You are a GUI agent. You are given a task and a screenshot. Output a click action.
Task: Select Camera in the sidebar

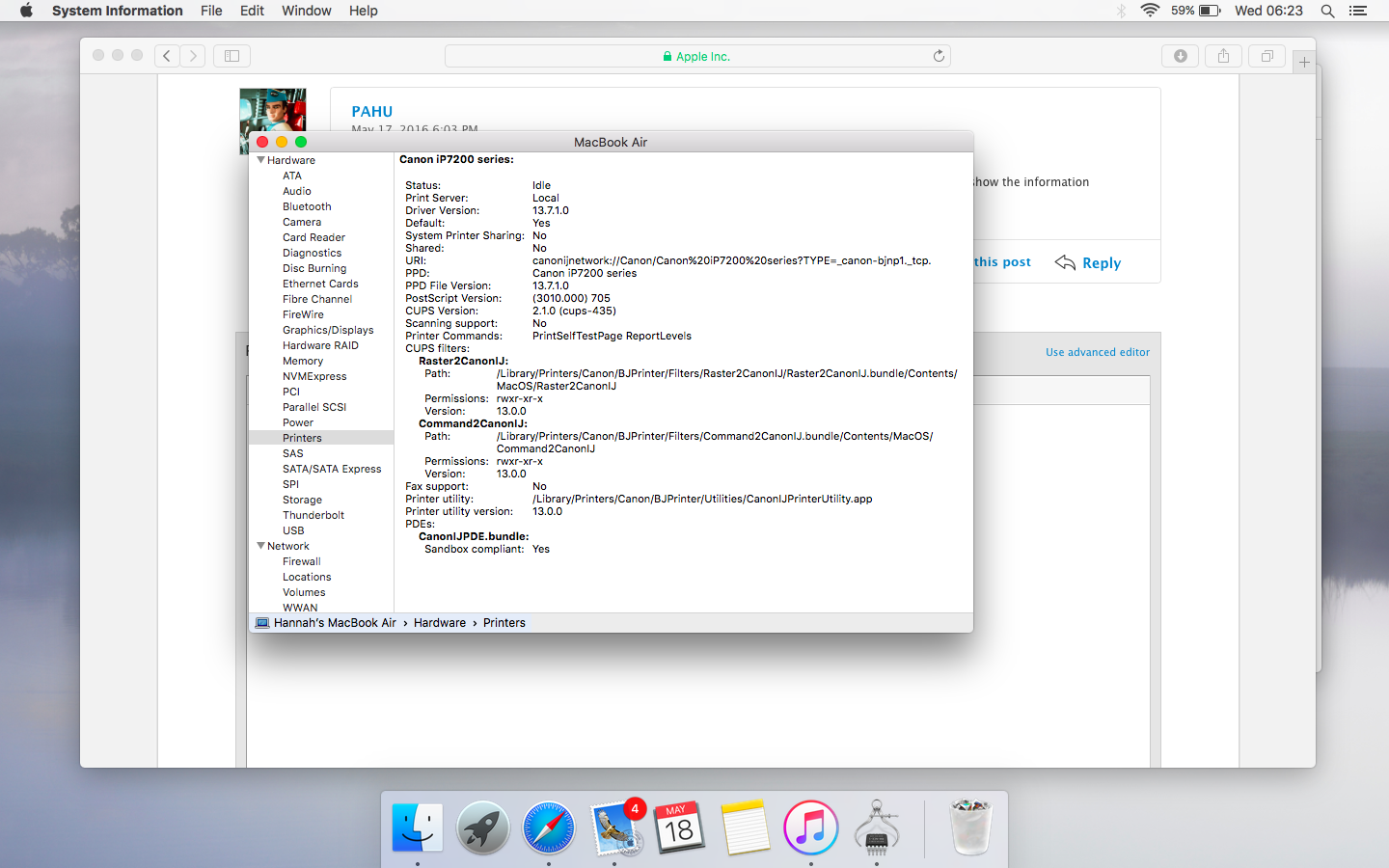click(x=302, y=222)
